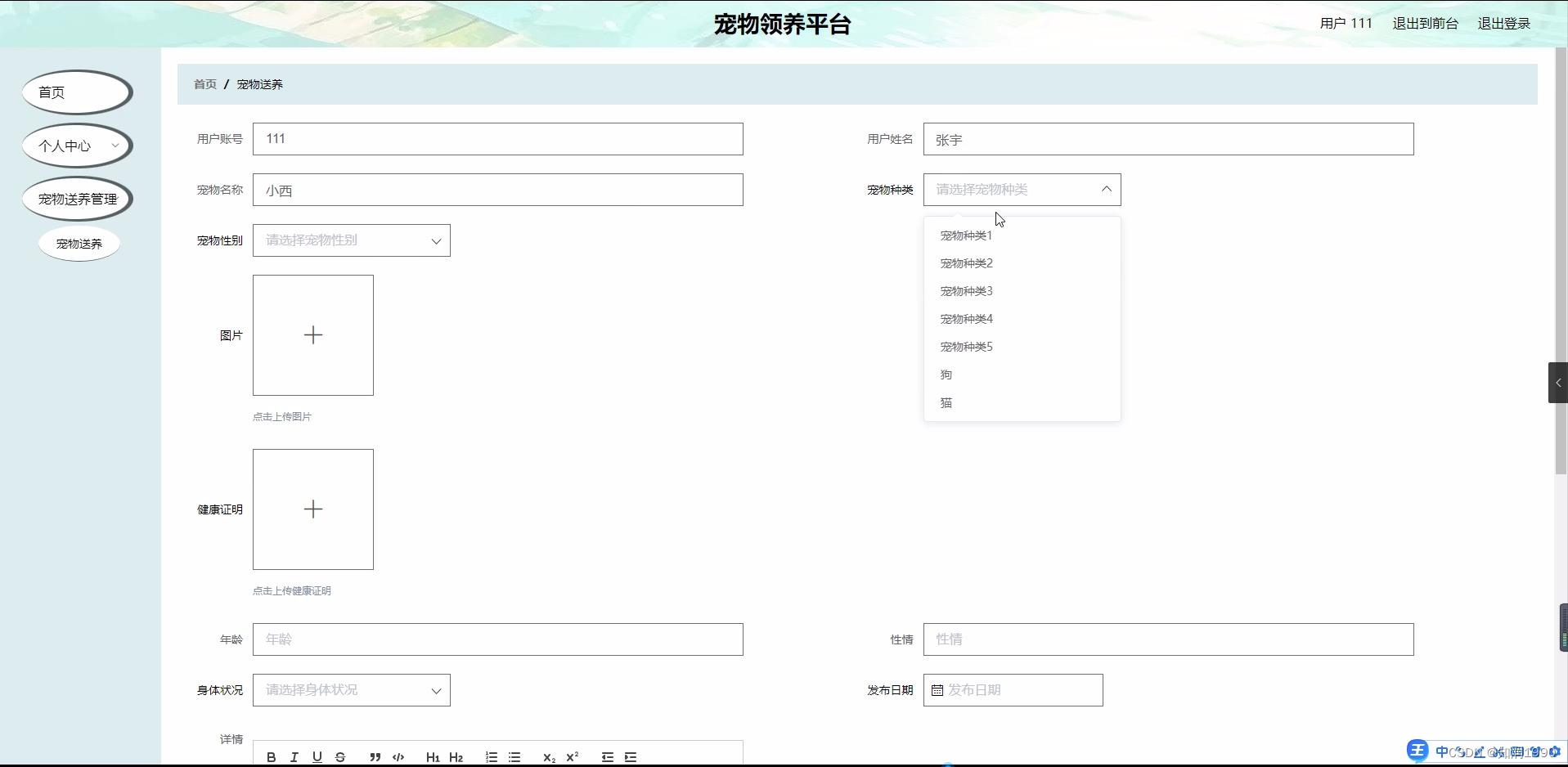Viewport: 1568px width, 767px height.
Task: Select 狗 from the pet type list
Action: 946,375
